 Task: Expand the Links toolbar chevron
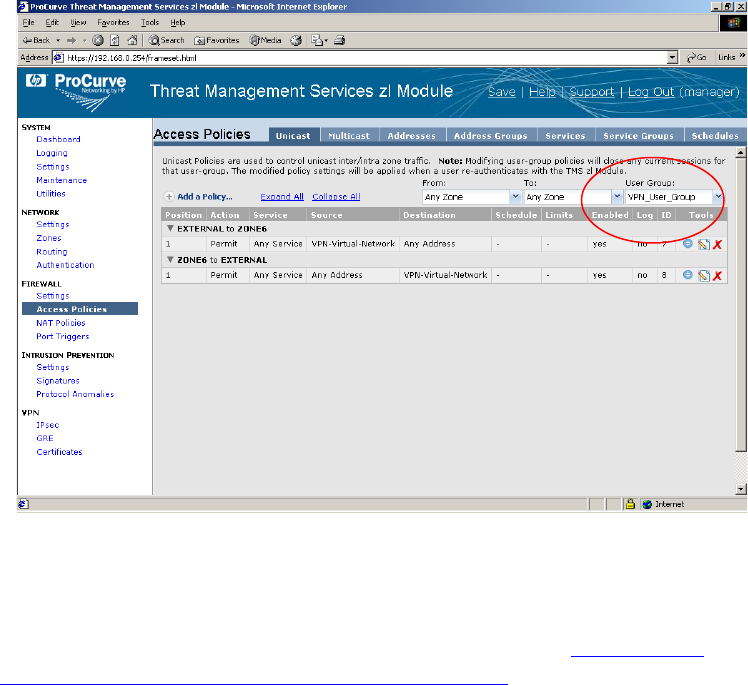(742, 56)
